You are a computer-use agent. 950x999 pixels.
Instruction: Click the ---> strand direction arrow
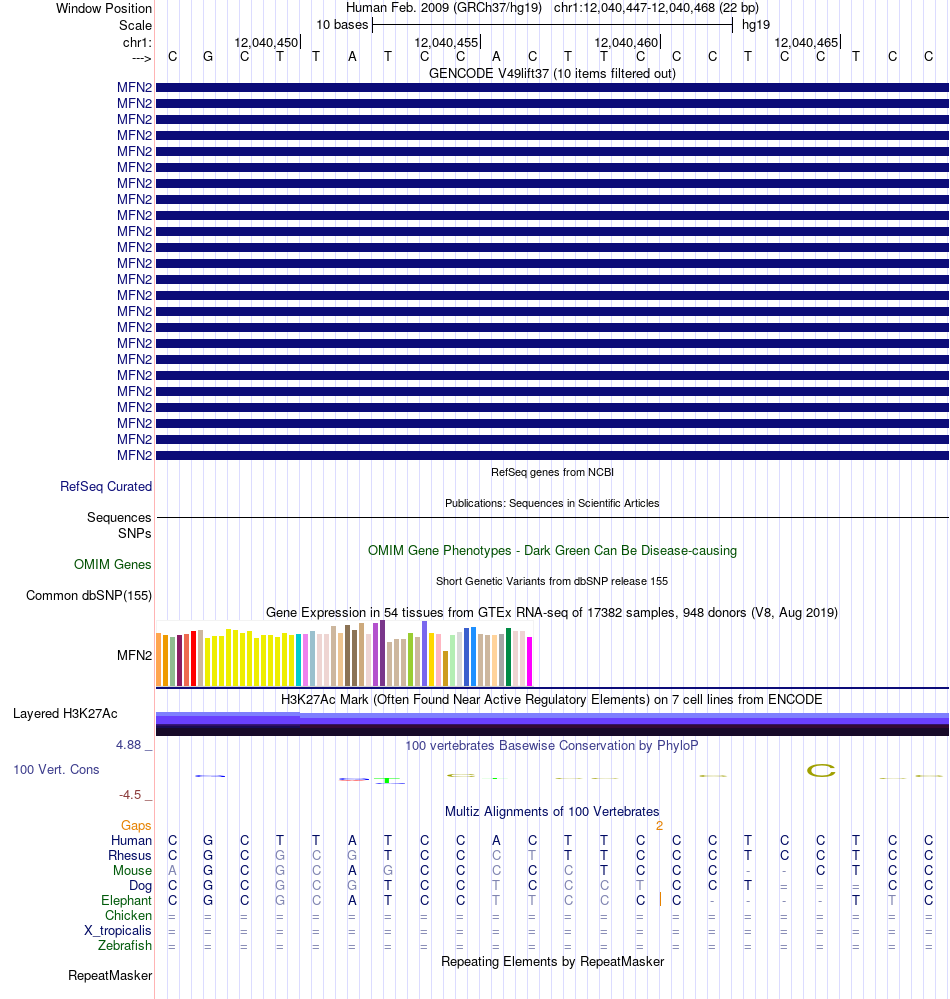[141, 59]
